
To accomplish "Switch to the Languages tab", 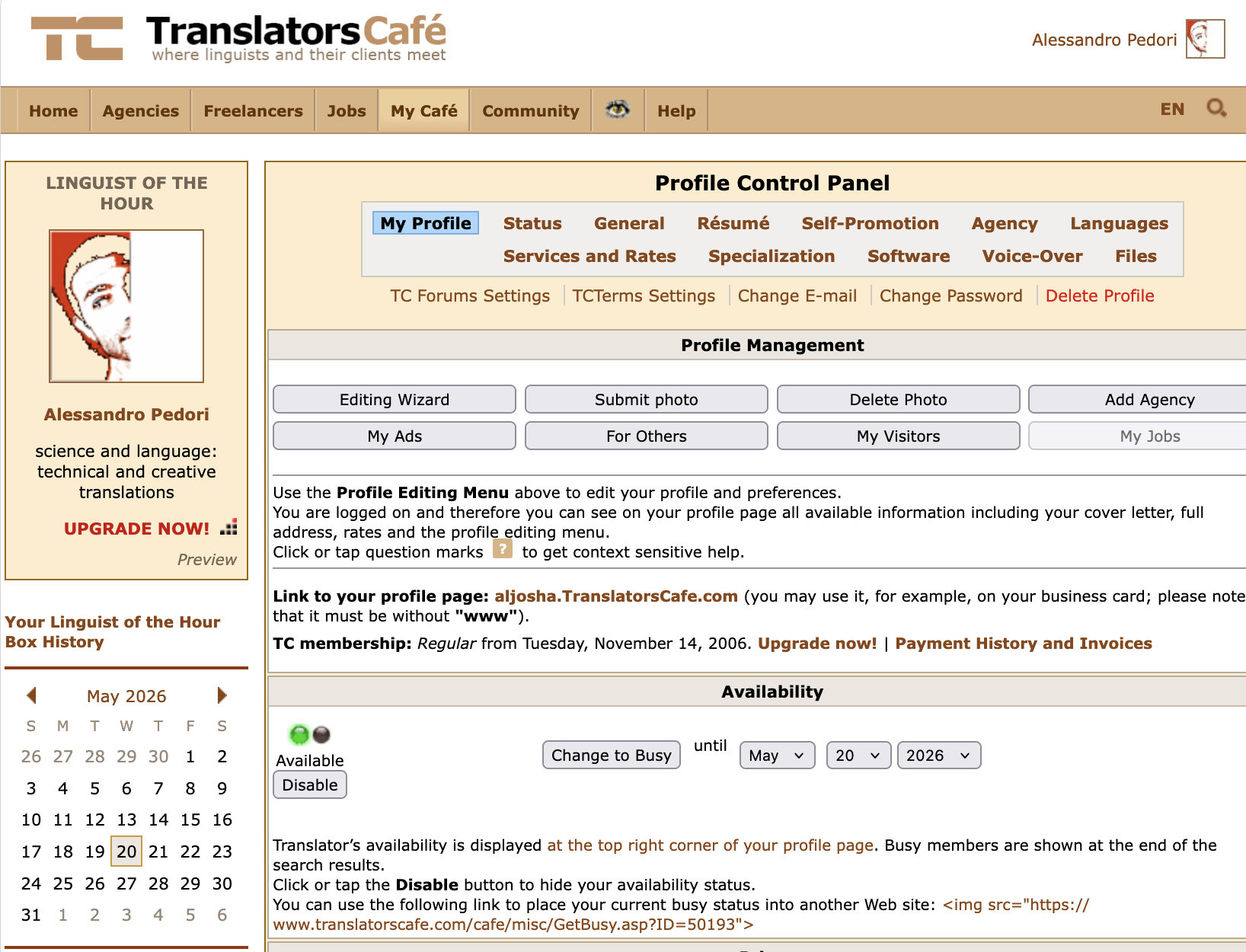I will (1119, 223).
